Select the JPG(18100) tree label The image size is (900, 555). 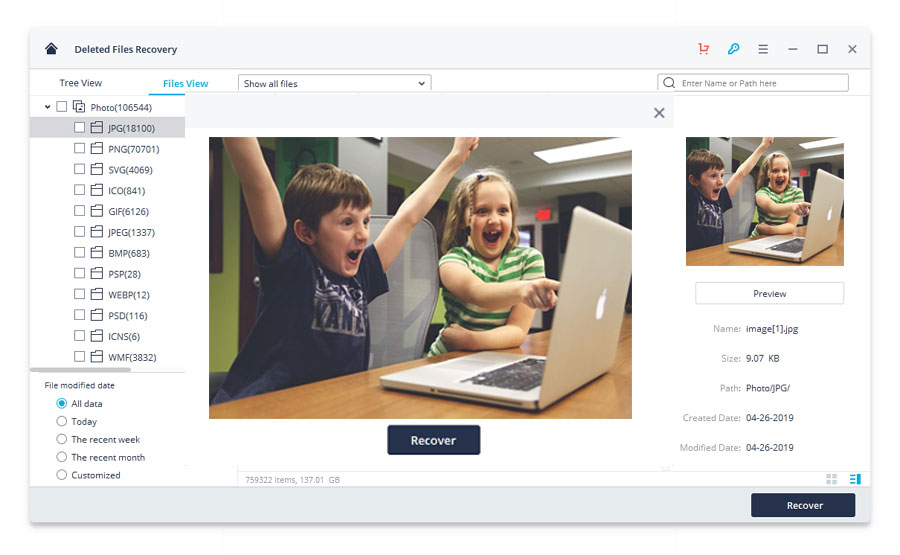pyautogui.click(x=131, y=128)
